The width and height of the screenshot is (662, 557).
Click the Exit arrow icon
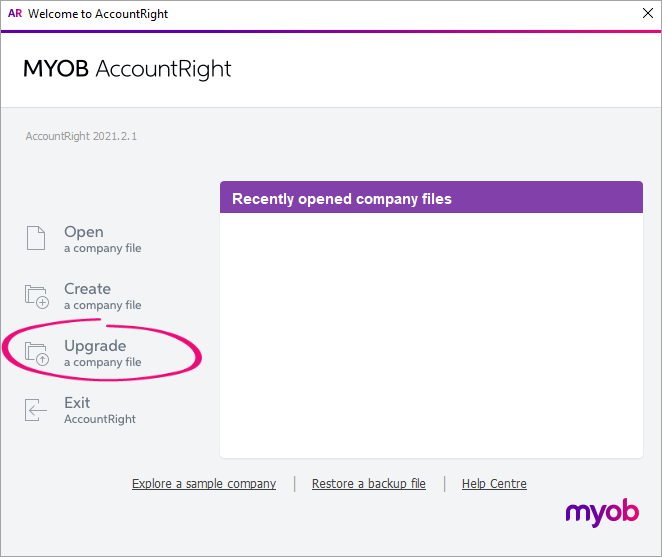point(36,410)
